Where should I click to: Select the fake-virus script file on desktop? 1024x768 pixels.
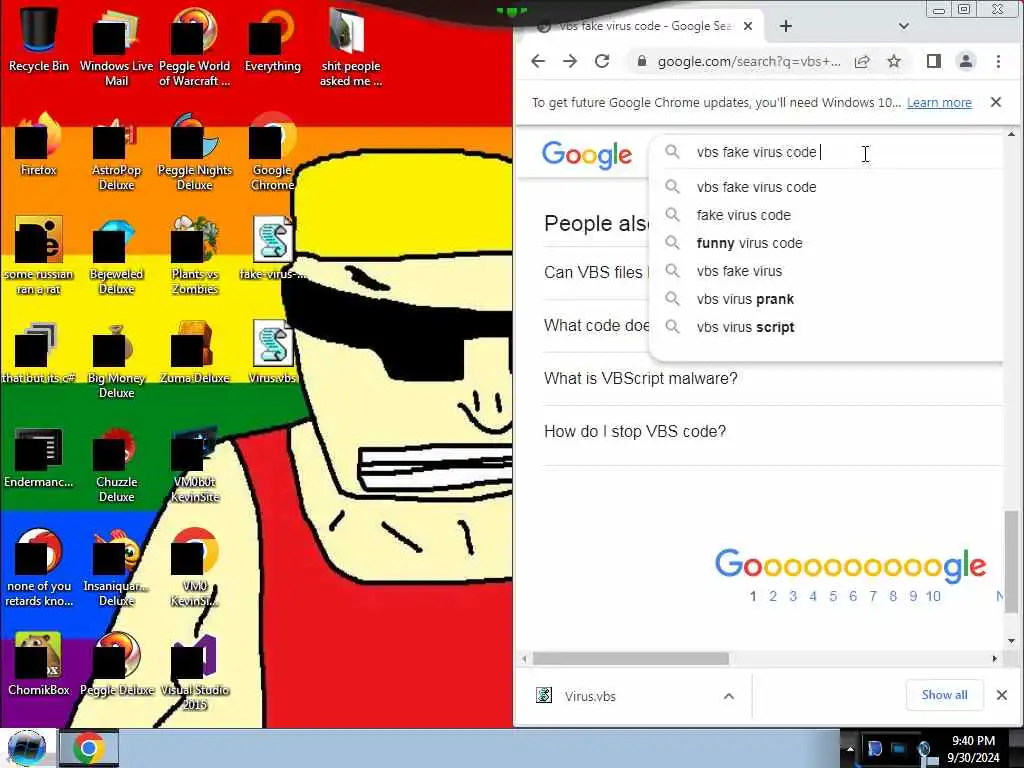[x=272, y=248]
